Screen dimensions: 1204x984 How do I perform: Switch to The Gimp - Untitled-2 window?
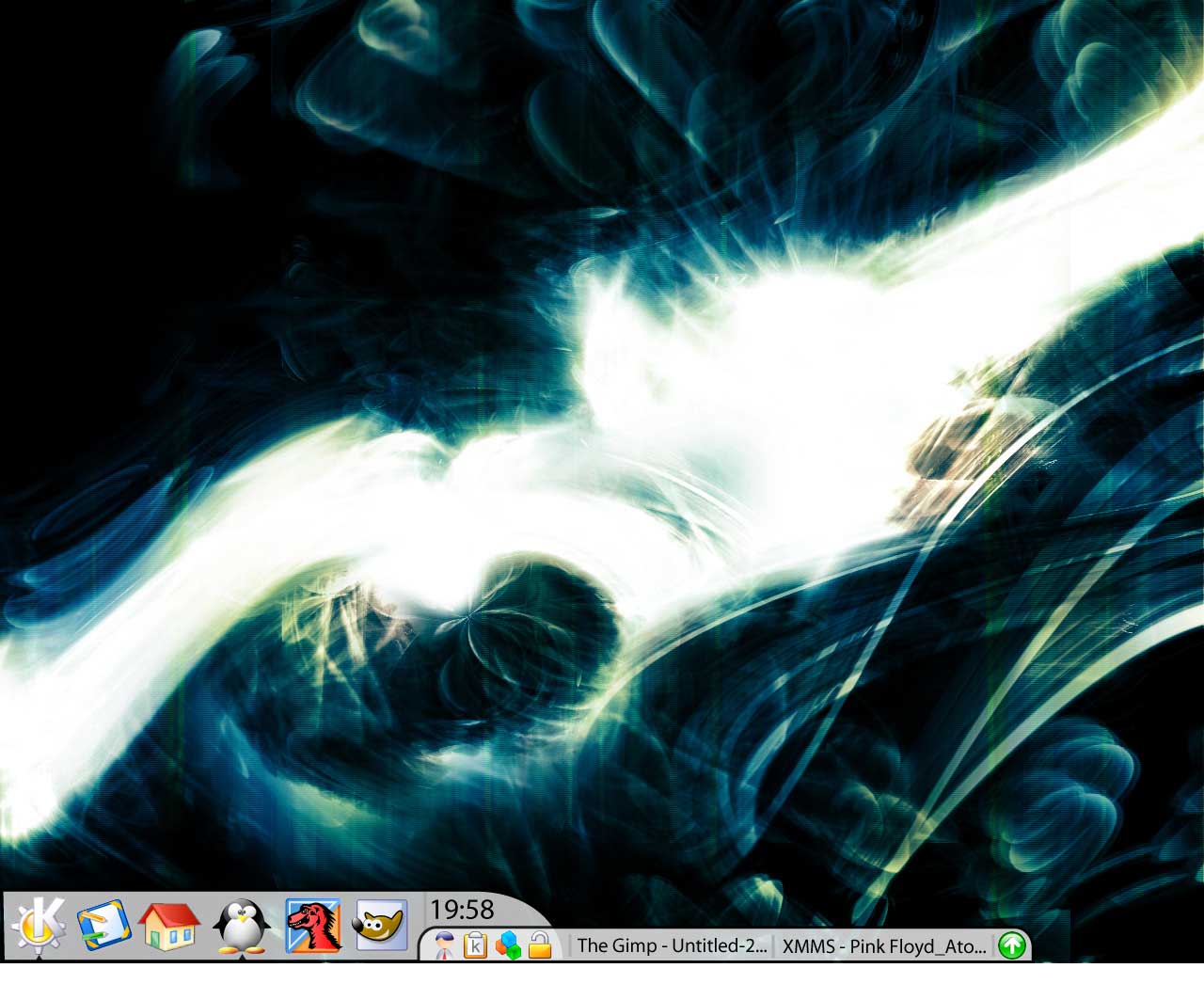pyautogui.click(x=672, y=945)
